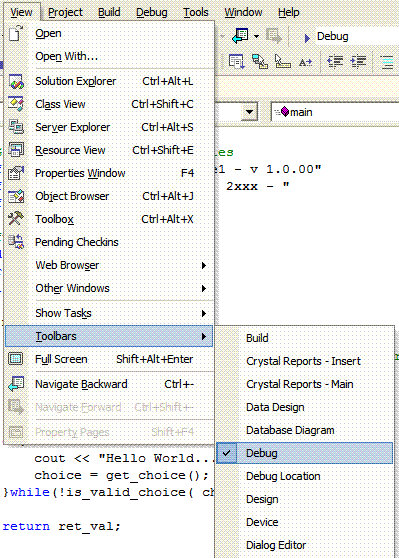
Task: Click the purple main function icon
Action: coord(285,112)
